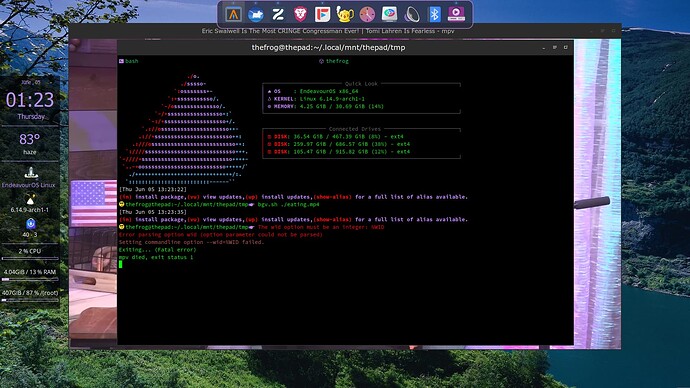Image resolution: width=690 pixels, height=388 pixels.
Task: Select the bash tab label
Action: [132, 61]
